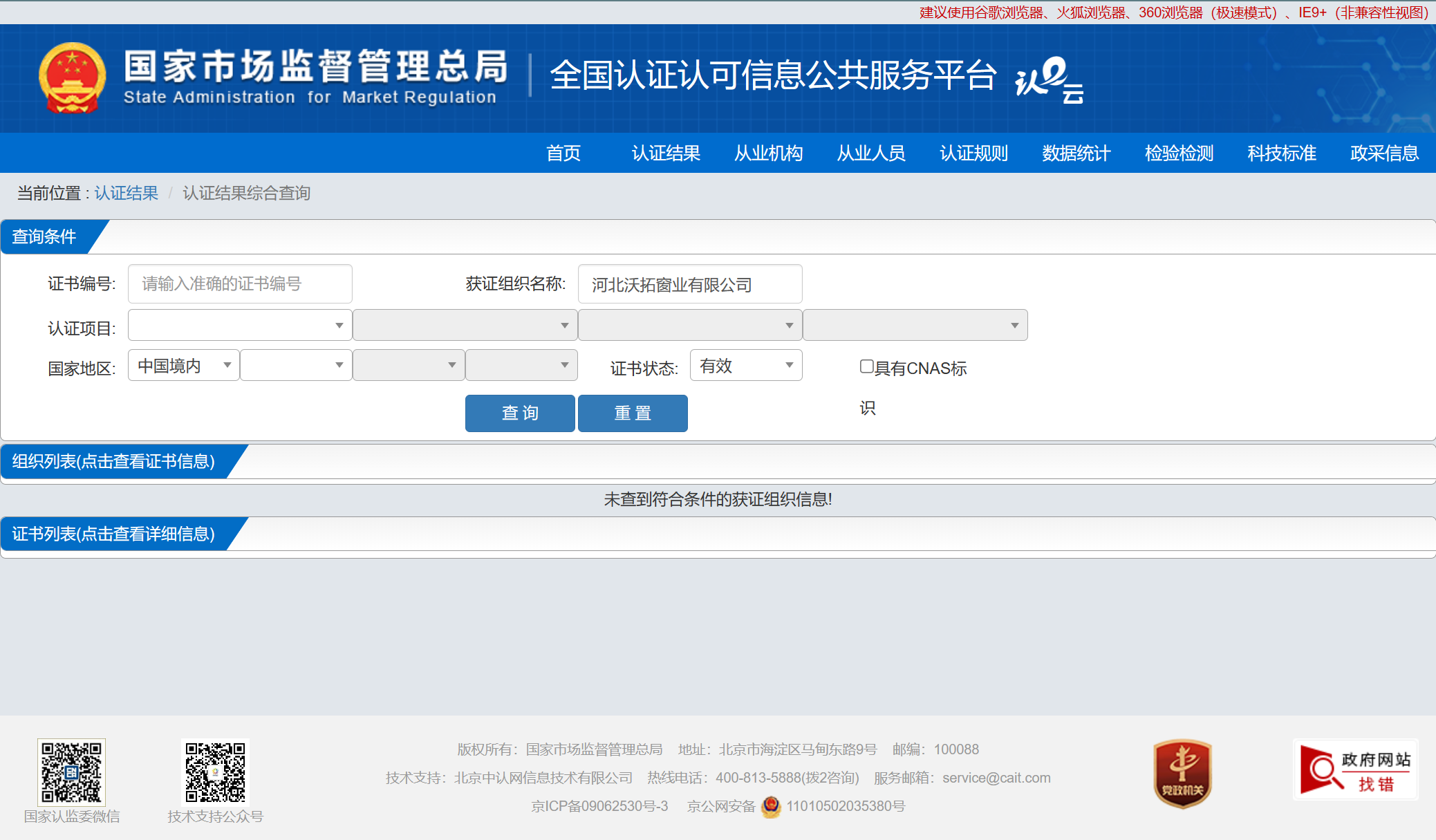Click the red browser recommendation notice
The width and height of the screenshot is (1436, 840).
pos(1174,12)
